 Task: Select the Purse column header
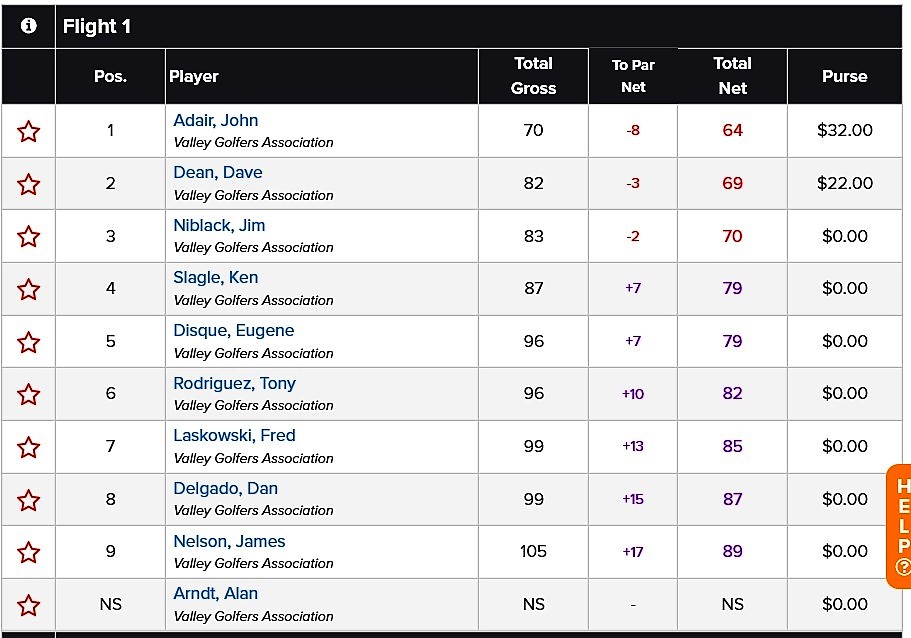[844, 76]
